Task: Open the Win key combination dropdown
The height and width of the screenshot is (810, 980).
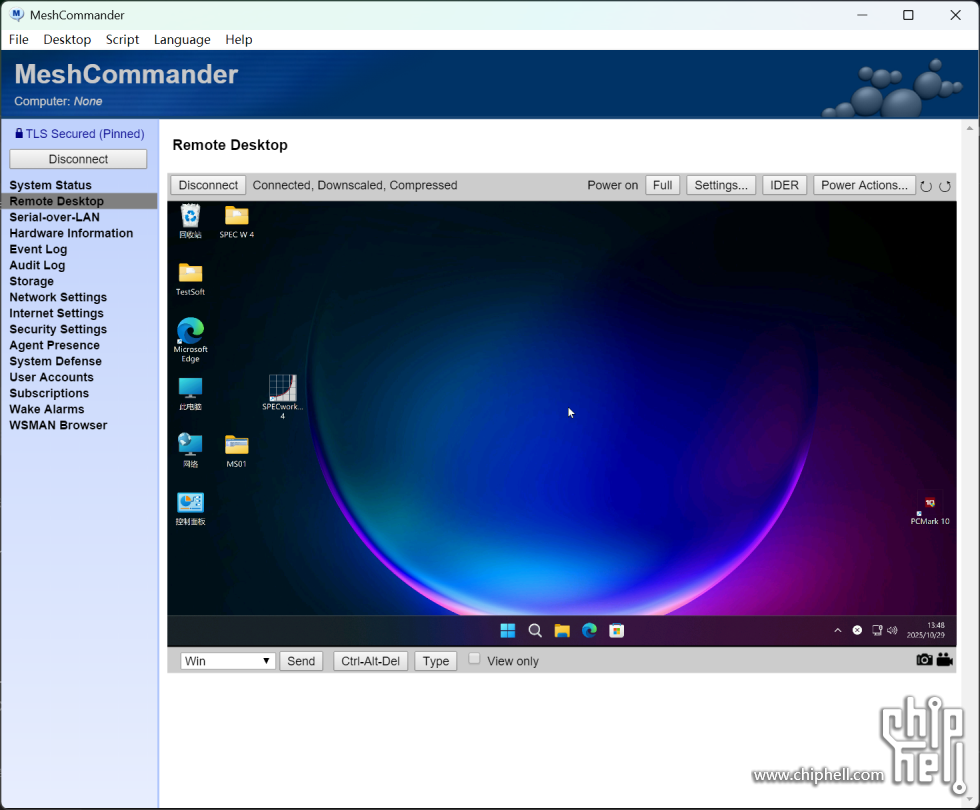Action: pyautogui.click(x=228, y=661)
